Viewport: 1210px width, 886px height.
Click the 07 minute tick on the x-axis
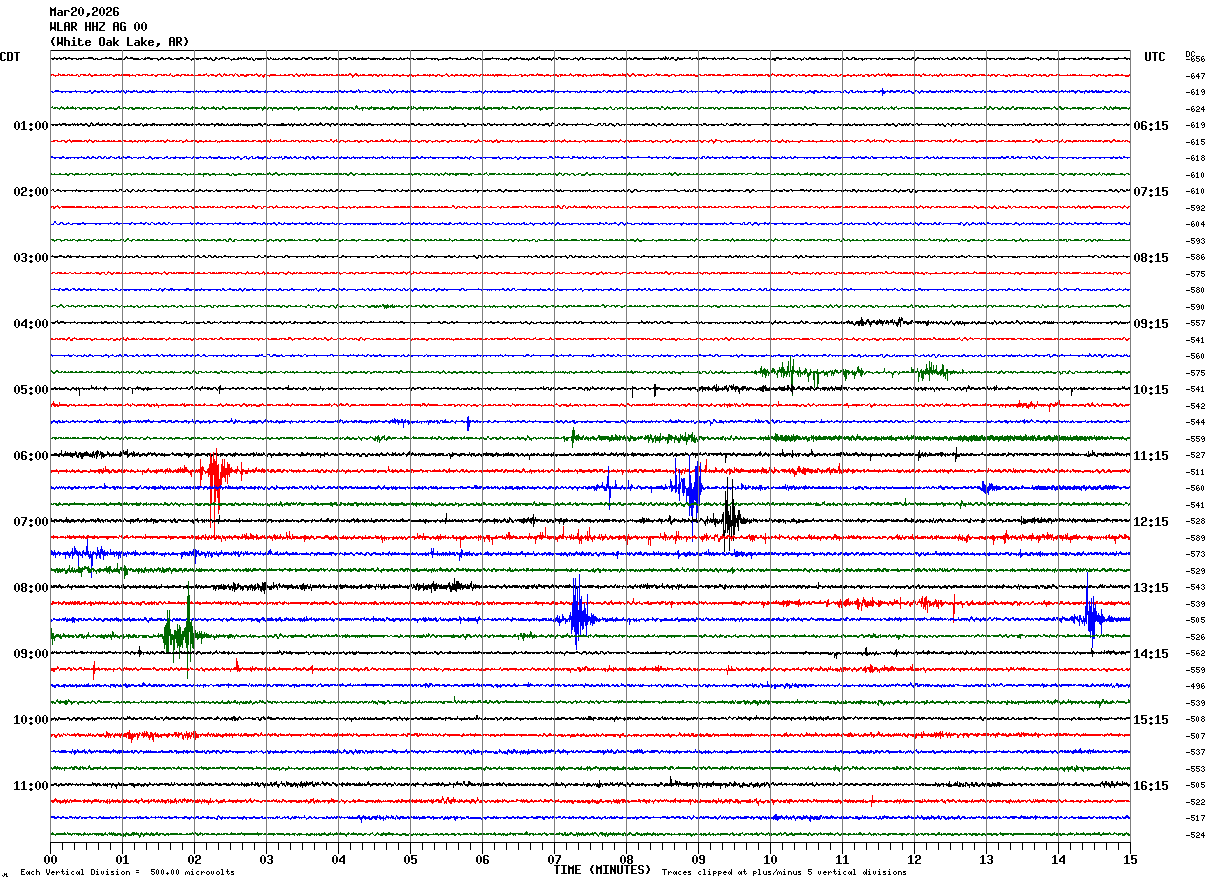pyautogui.click(x=555, y=859)
